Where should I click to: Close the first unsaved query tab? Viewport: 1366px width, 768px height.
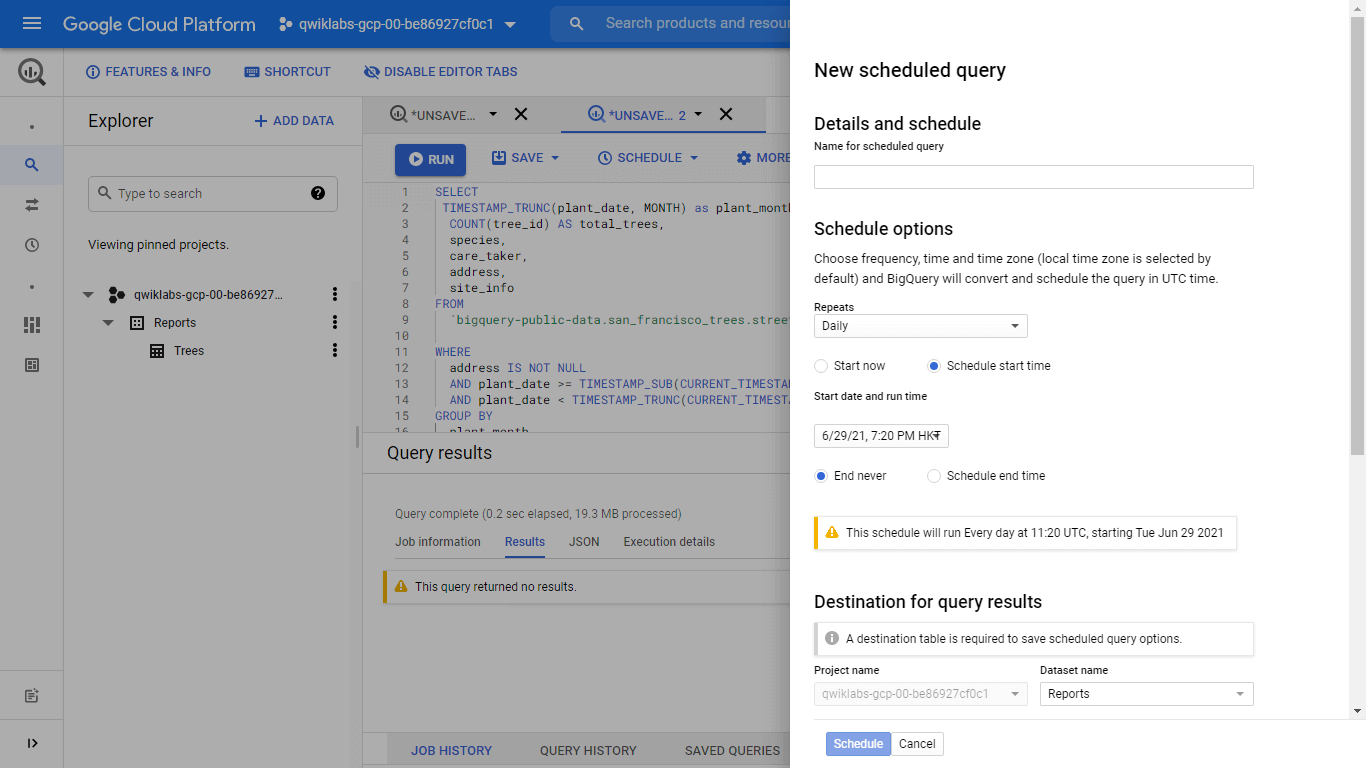[x=521, y=114]
